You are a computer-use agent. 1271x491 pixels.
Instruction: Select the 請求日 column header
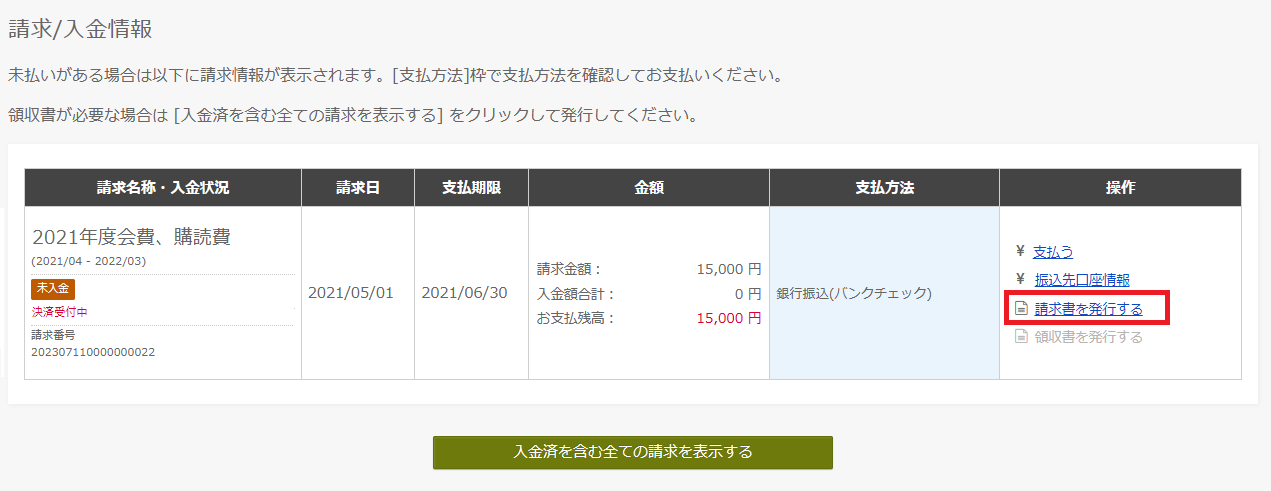358,188
